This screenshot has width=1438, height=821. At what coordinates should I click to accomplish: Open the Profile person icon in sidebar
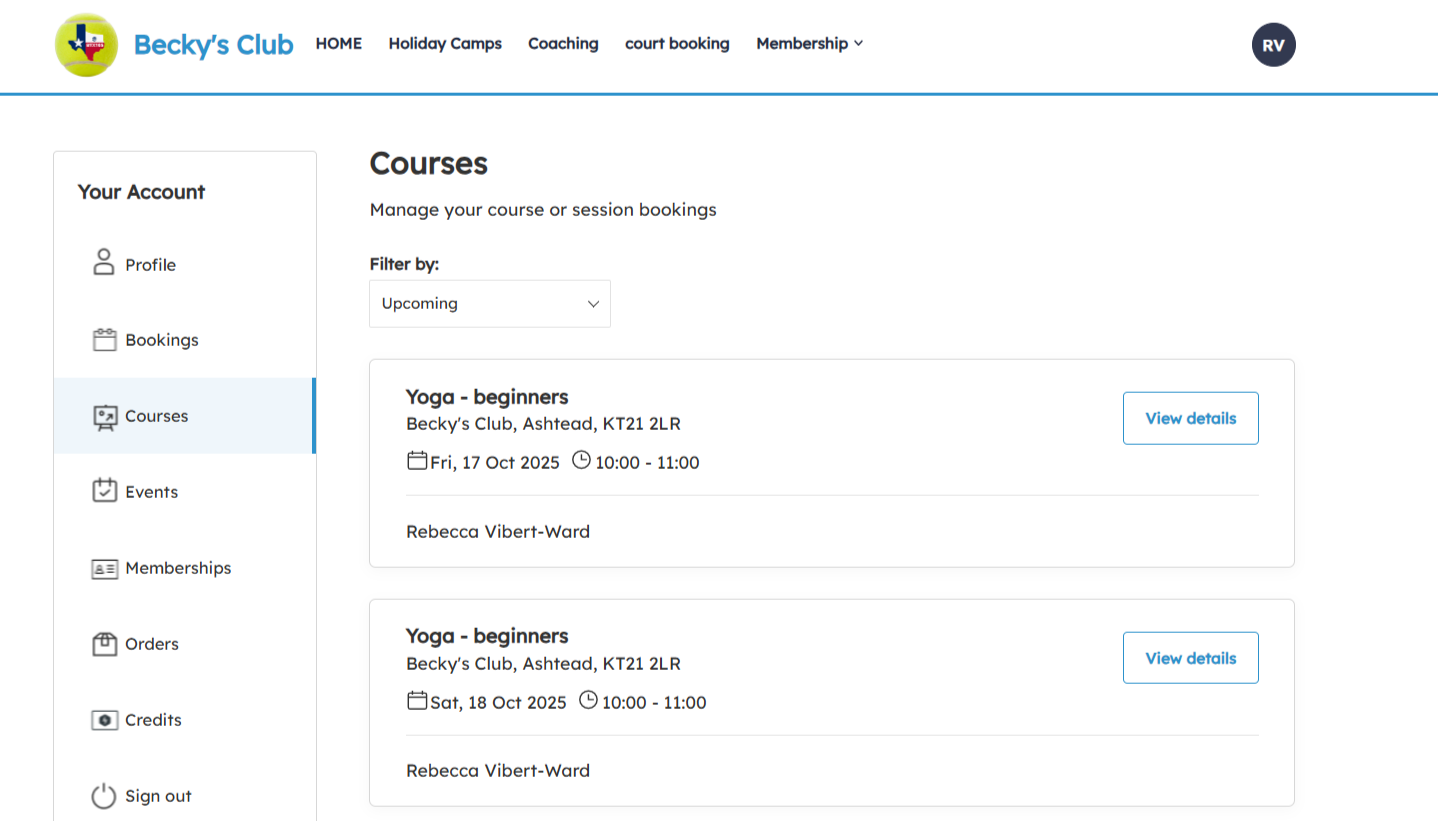point(104,264)
